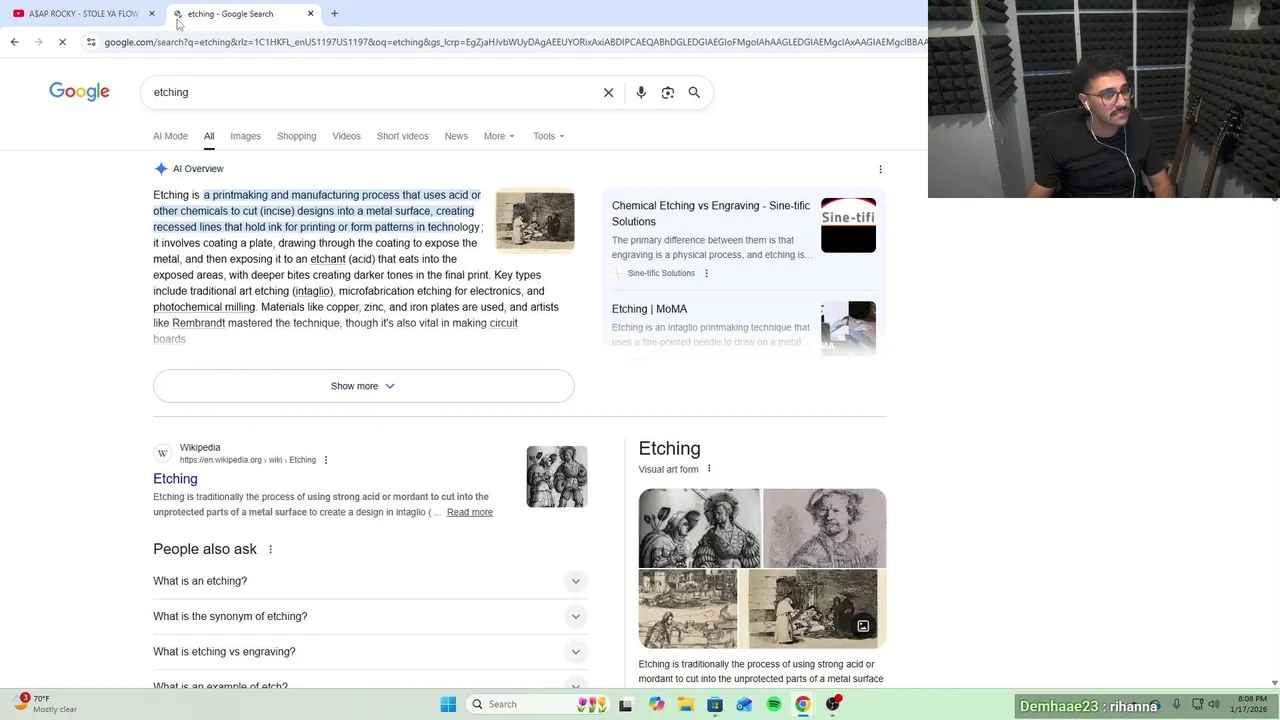
Task: Follow the etchant link in AI Overview
Action: 328,259
